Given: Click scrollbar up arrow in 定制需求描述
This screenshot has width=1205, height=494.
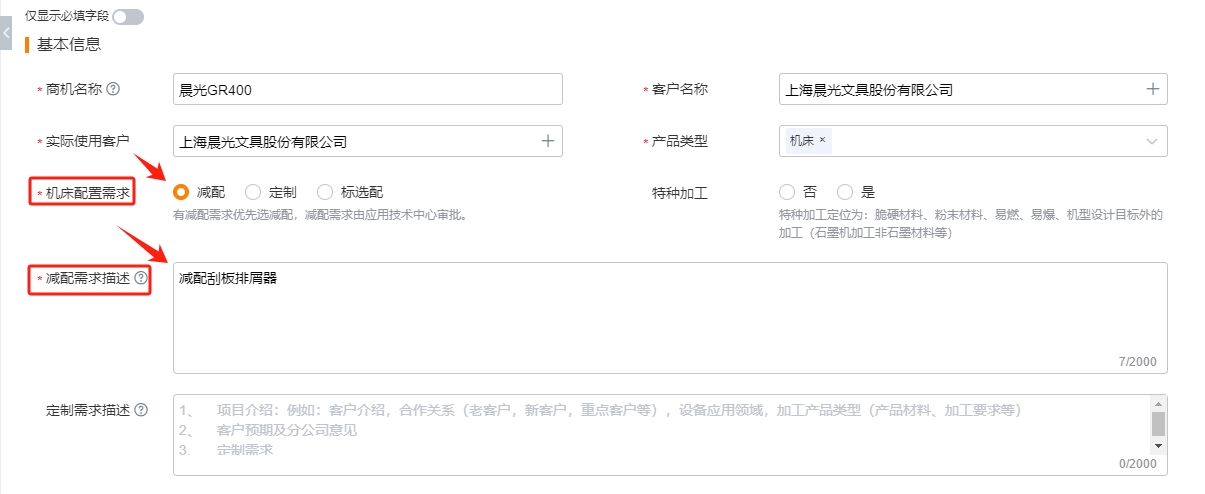Looking at the screenshot, I should pyautogui.click(x=1159, y=402).
